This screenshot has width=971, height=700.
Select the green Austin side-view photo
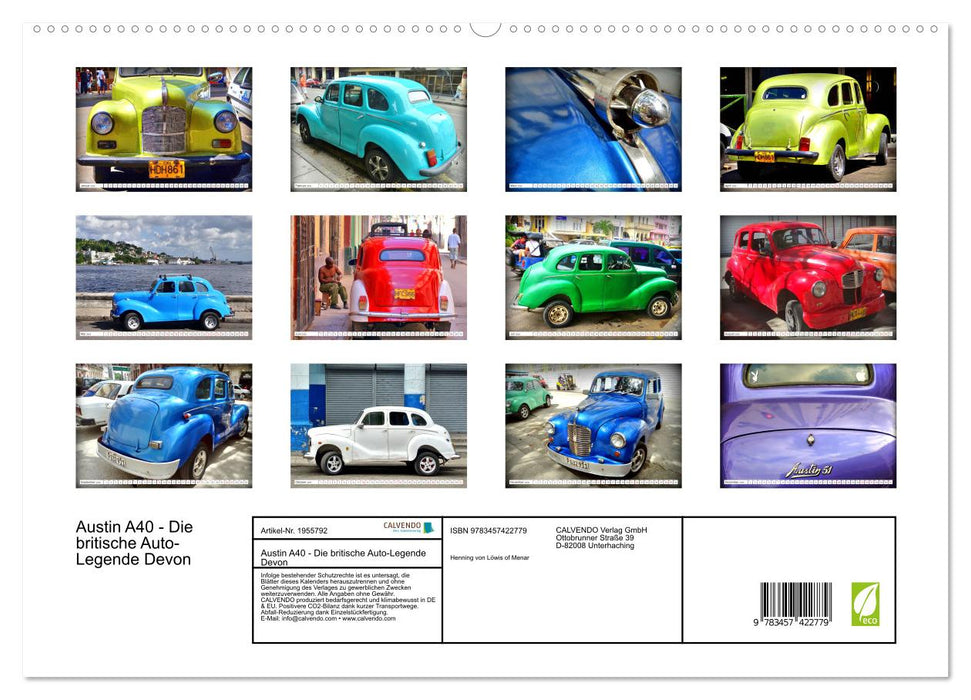pos(592,278)
